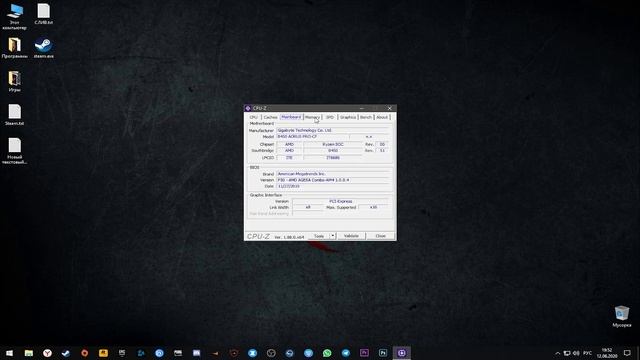Viewport: 640px width, 360px height.
Task: Select the steam.exe desktop shortcut
Action: coord(44,48)
